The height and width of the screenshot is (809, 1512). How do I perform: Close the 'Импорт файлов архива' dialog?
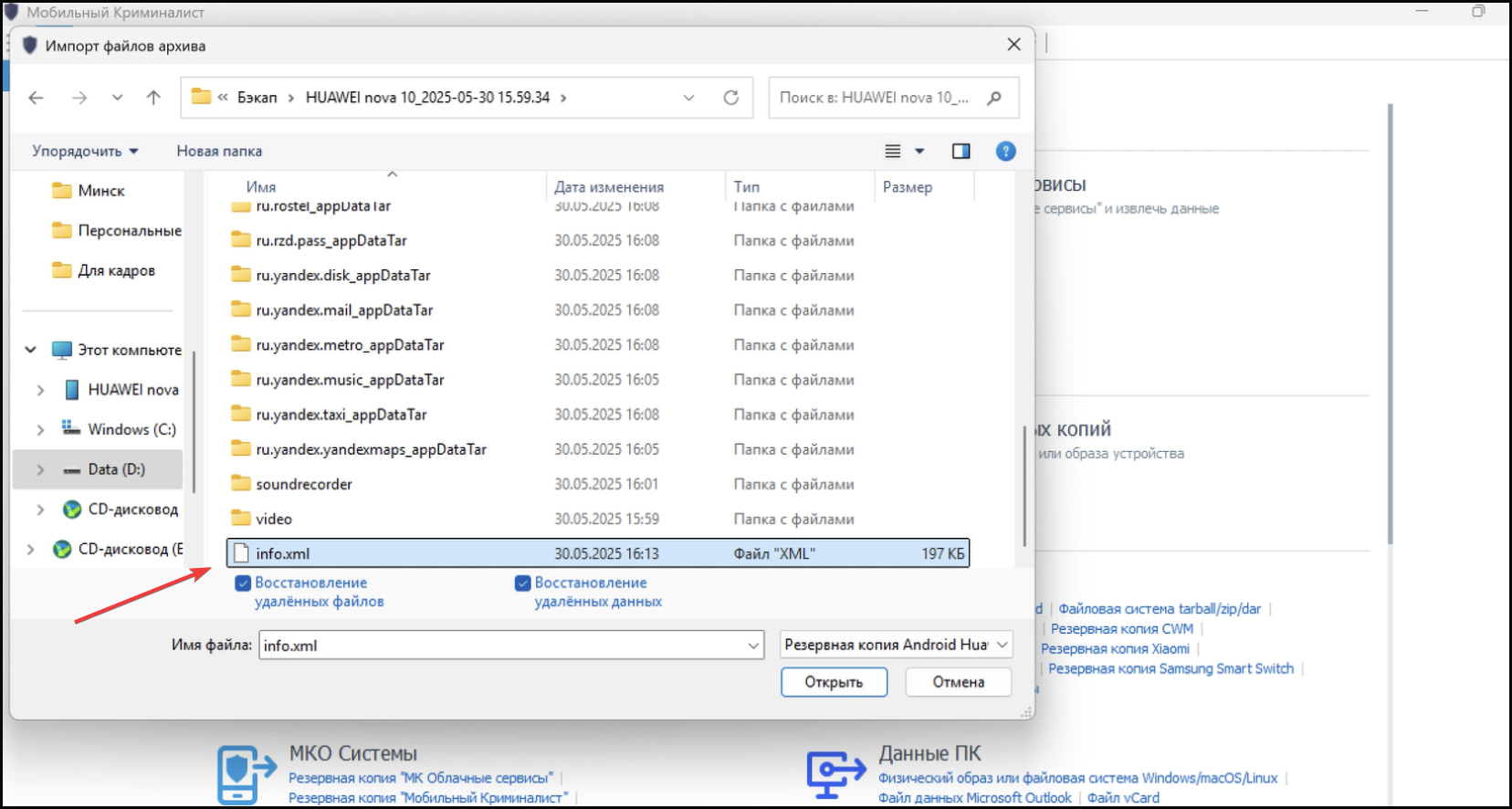[x=1013, y=45]
